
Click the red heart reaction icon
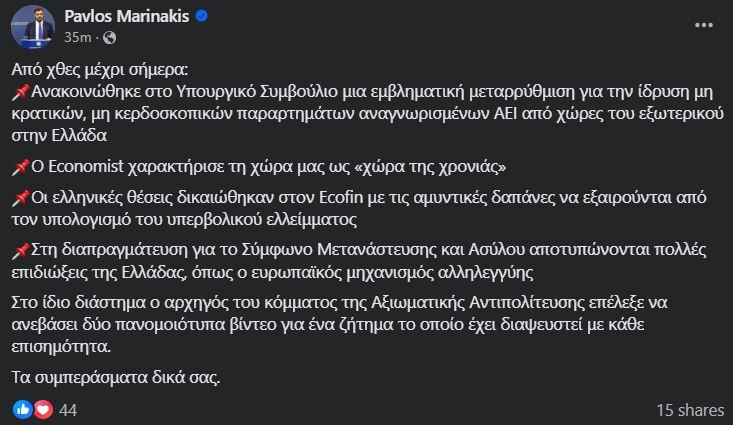[x=43, y=410]
